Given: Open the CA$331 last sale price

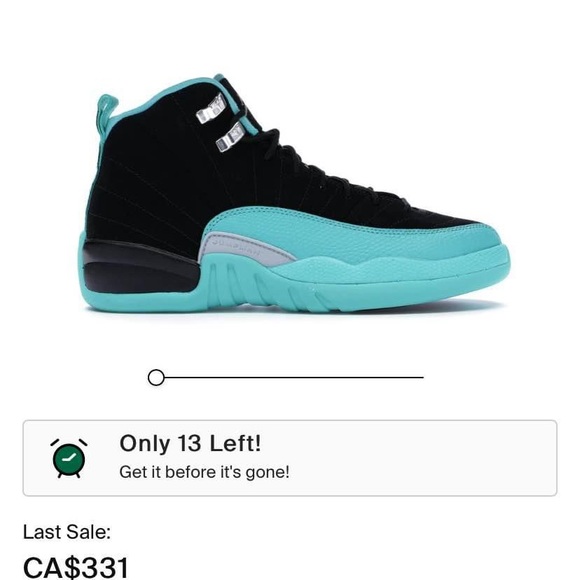Looking at the screenshot, I should pyautogui.click(x=76, y=566).
